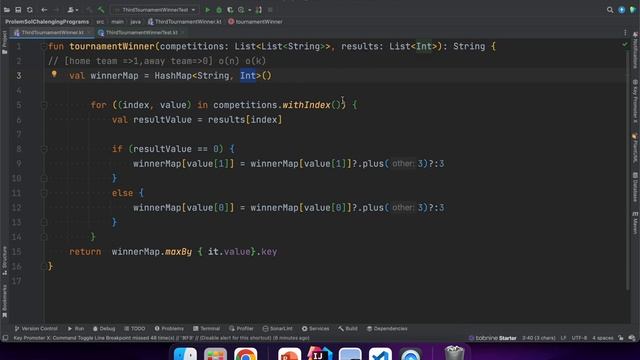Click the blue updates icon top right
The height and width of the screenshot is (360, 640).
621,10
